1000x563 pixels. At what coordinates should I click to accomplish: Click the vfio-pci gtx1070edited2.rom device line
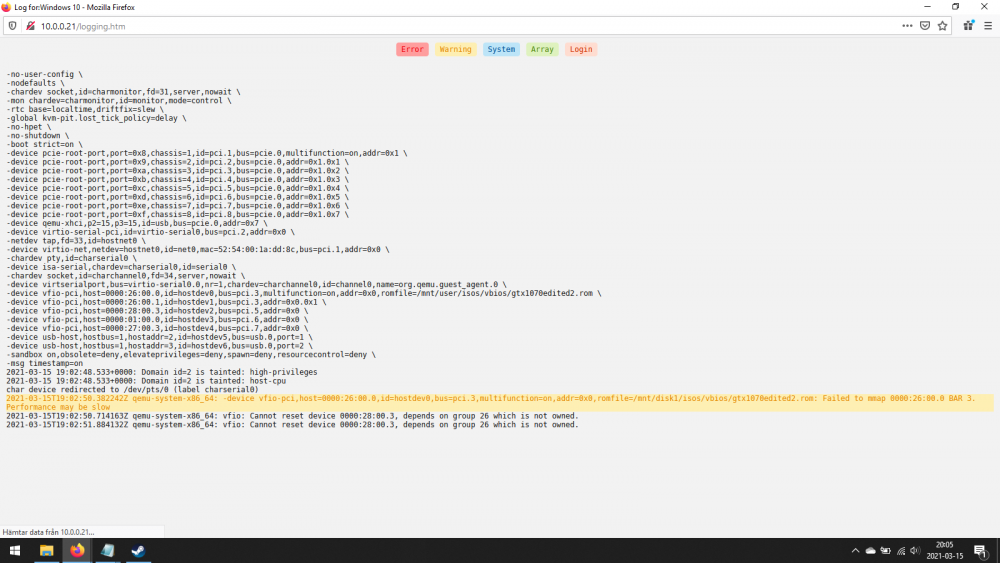pyautogui.click(x=304, y=293)
